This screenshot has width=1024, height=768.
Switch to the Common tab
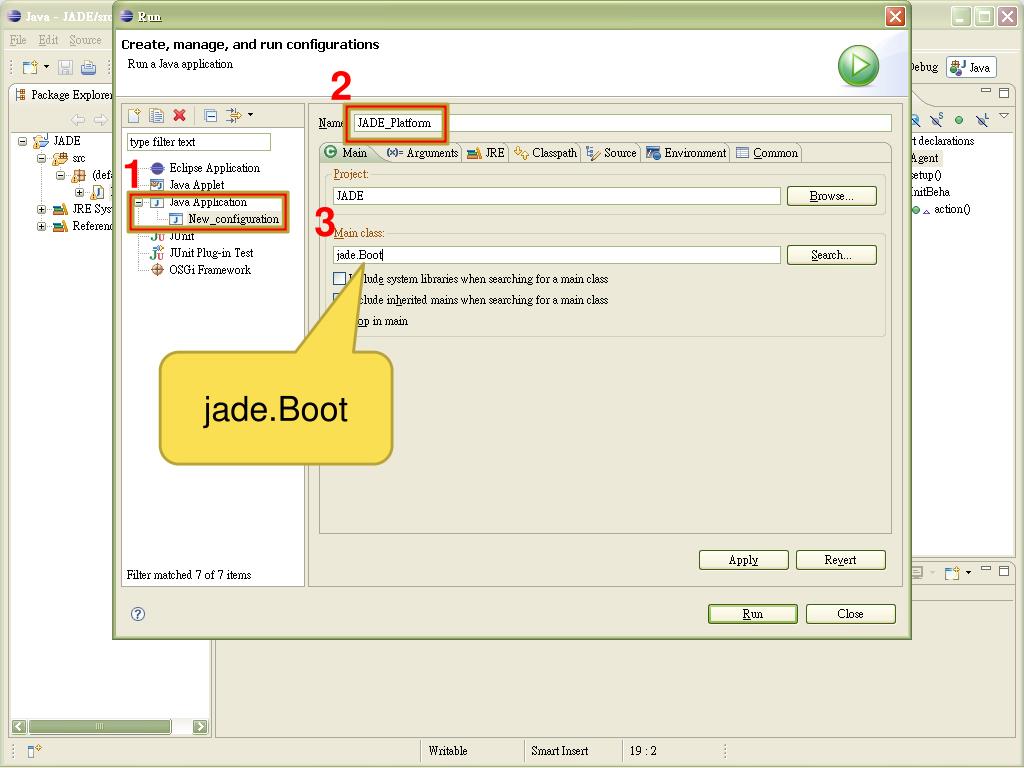pyautogui.click(x=767, y=153)
